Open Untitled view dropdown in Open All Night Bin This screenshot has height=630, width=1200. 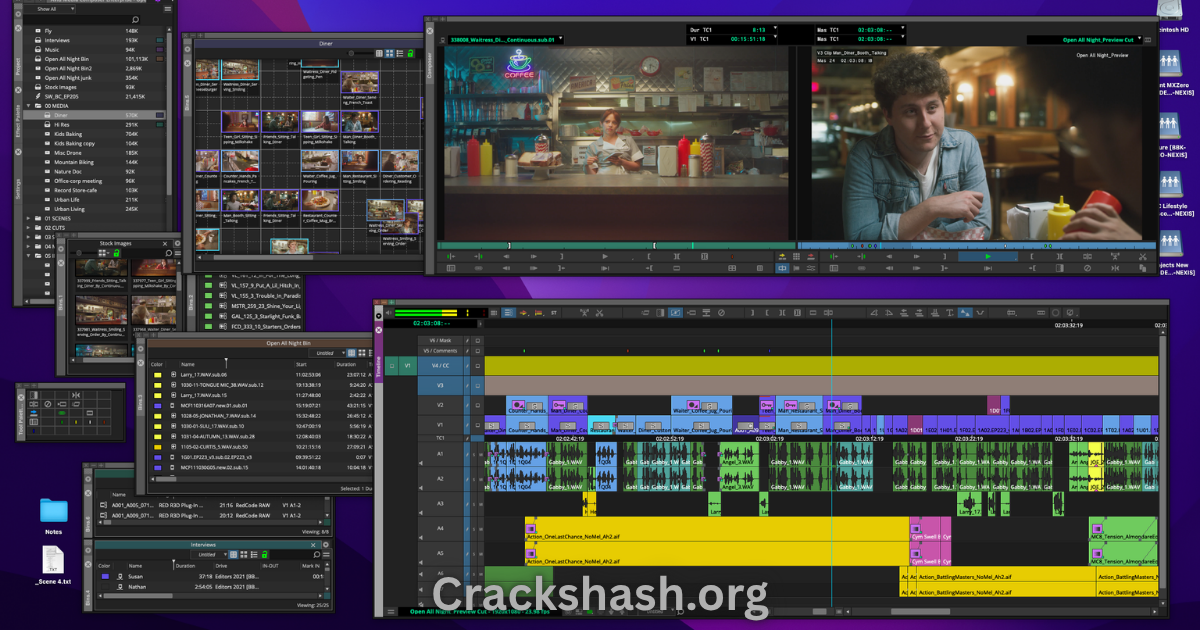tap(331, 353)
